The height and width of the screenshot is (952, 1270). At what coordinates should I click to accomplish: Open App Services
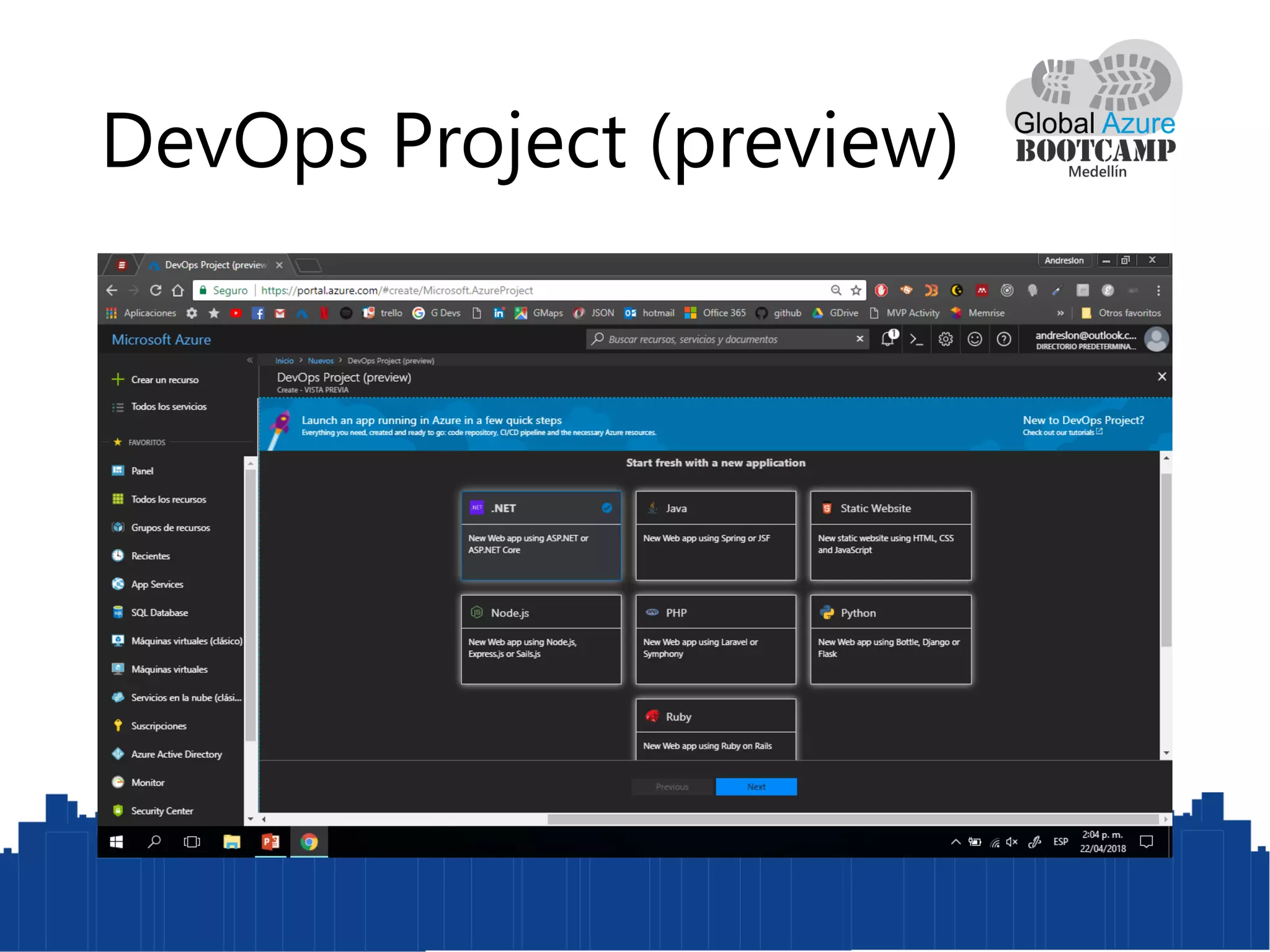[148, 584]
